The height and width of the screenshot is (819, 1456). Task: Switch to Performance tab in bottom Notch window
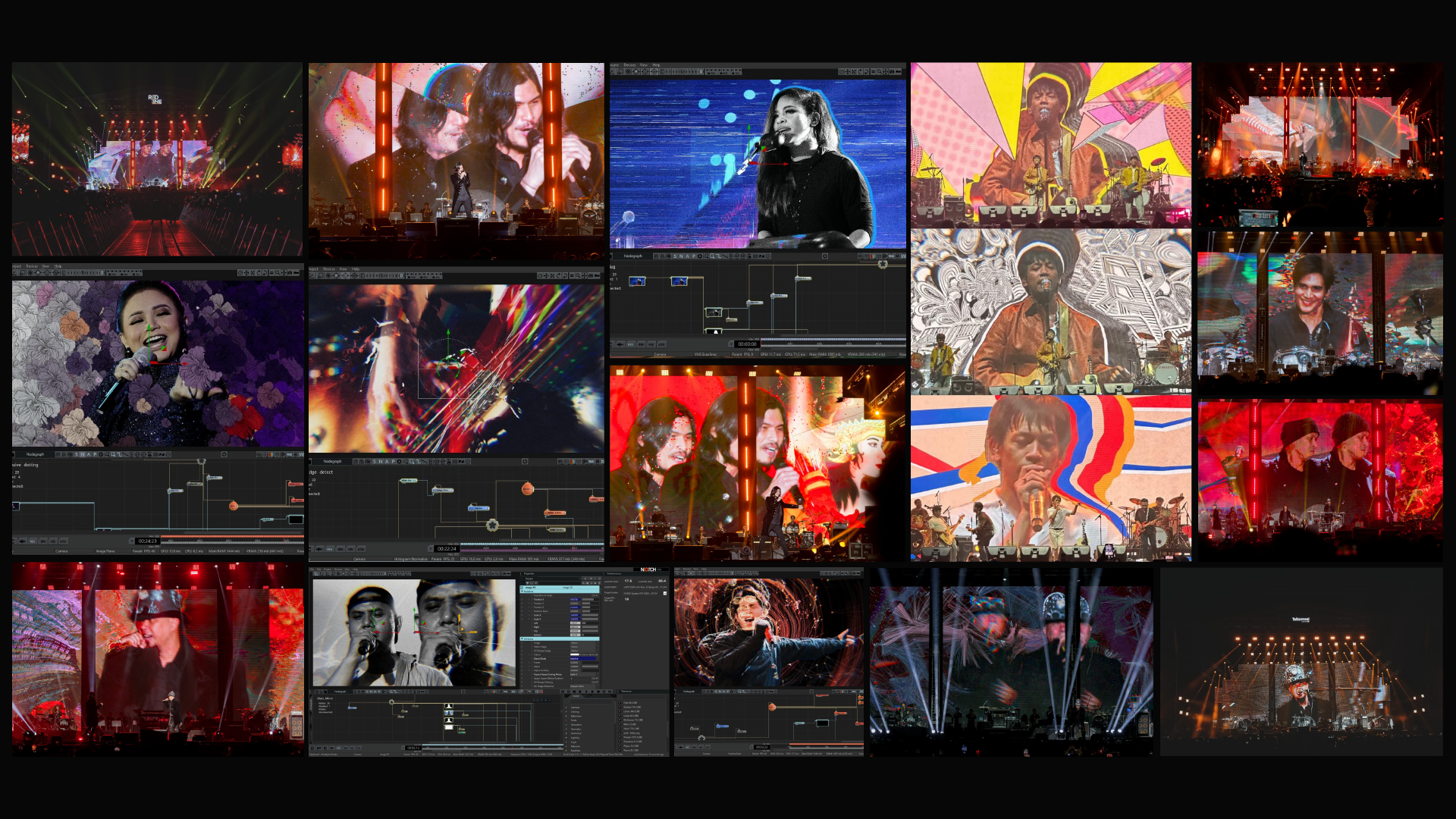pyautogui.click(x=614, y=573)
